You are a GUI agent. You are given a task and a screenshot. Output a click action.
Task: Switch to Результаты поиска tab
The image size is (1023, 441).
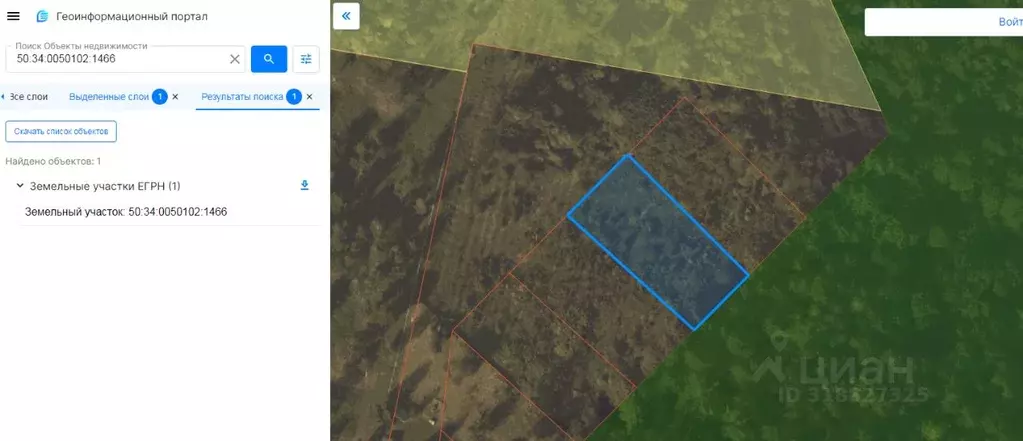(x=242, y=97)
